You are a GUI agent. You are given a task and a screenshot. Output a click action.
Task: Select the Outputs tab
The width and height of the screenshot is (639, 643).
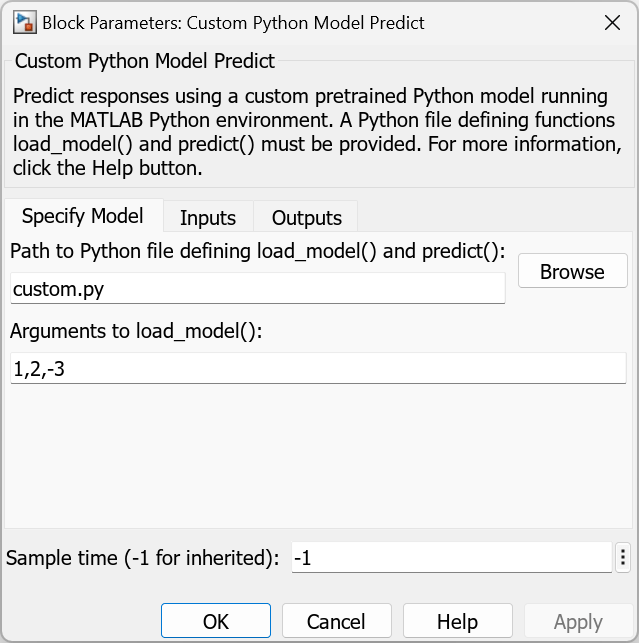click(x=307, y=217)
